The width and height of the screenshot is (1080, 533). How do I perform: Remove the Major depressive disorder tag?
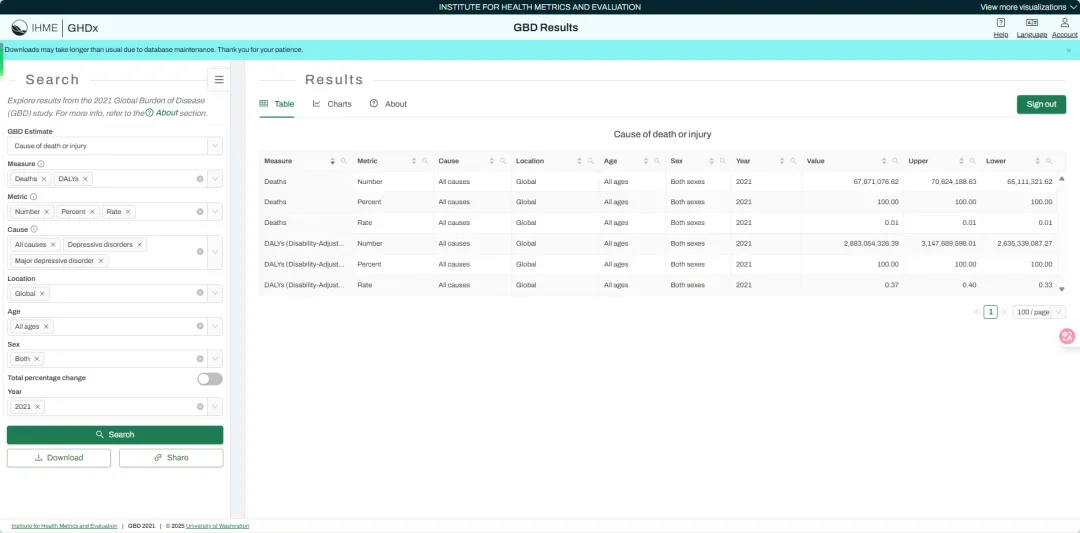101,261
